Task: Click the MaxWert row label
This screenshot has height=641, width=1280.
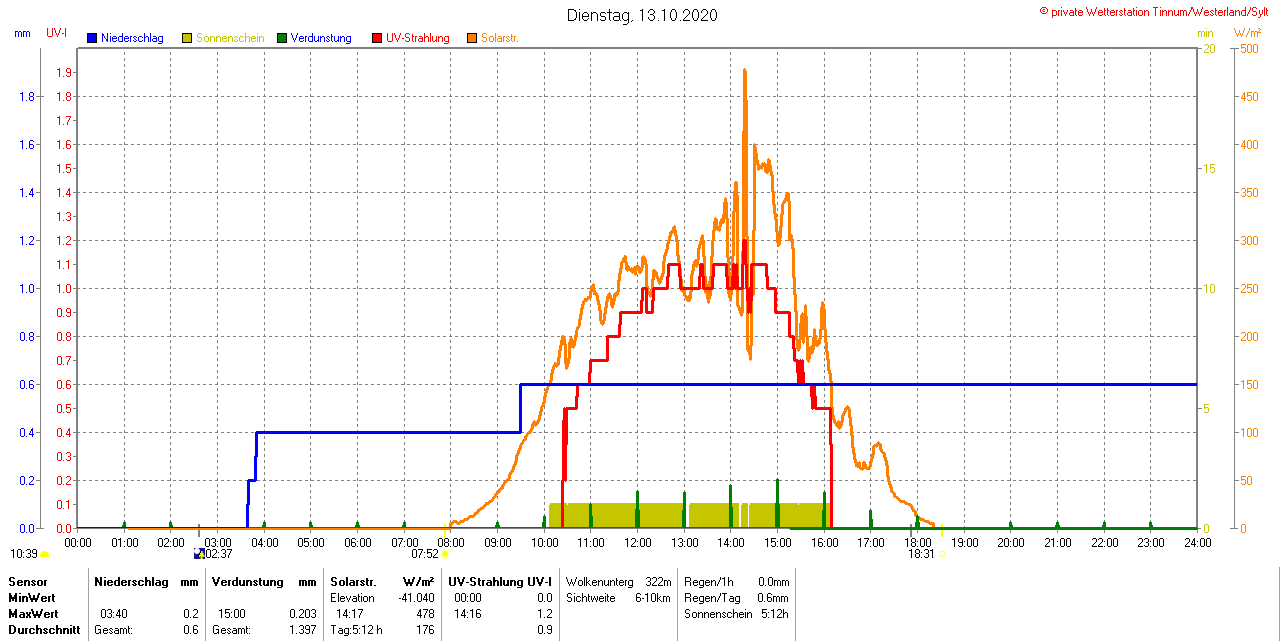Action: (34, 613)
